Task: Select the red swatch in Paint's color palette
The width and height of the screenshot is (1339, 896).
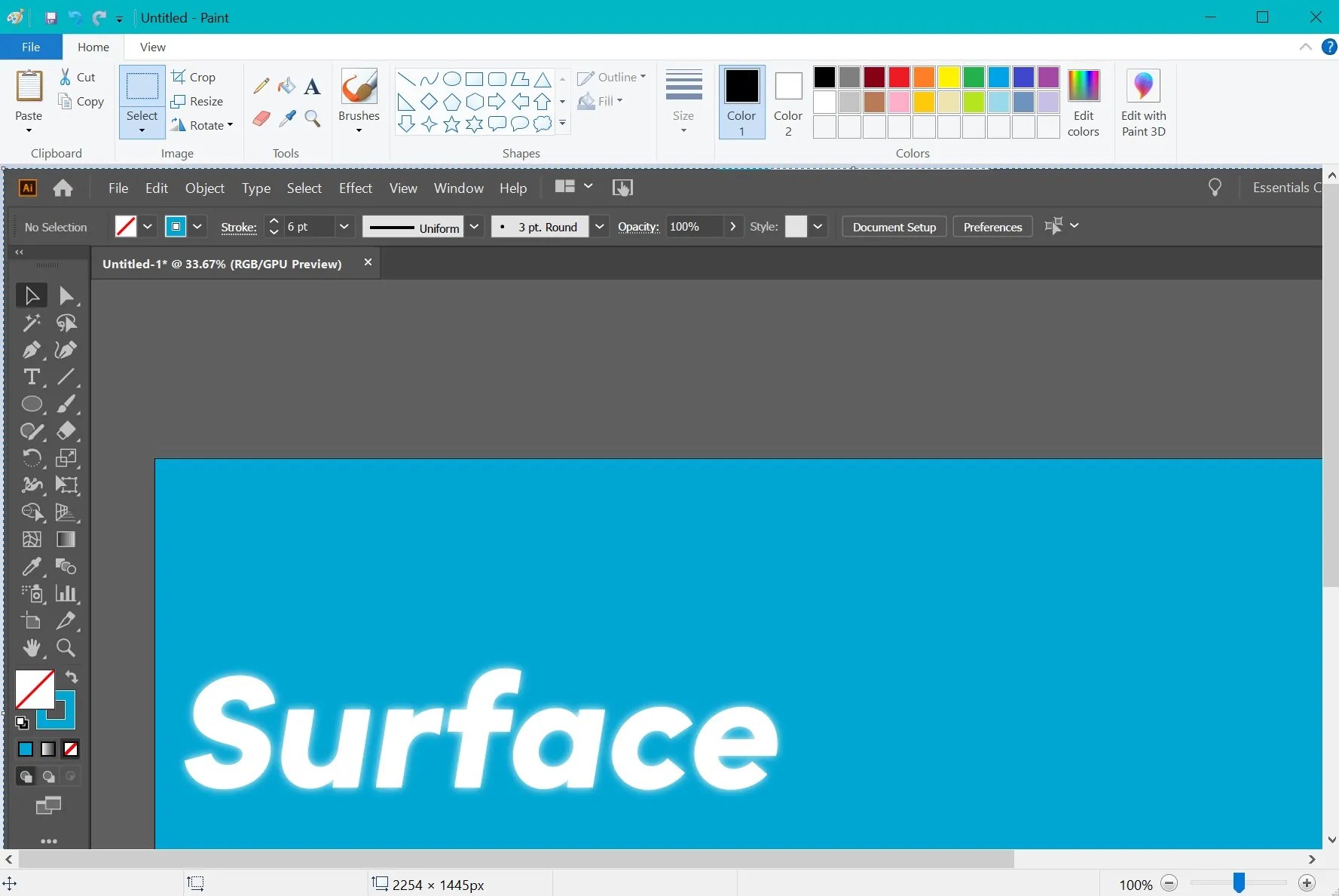Action: click(898, 78)
